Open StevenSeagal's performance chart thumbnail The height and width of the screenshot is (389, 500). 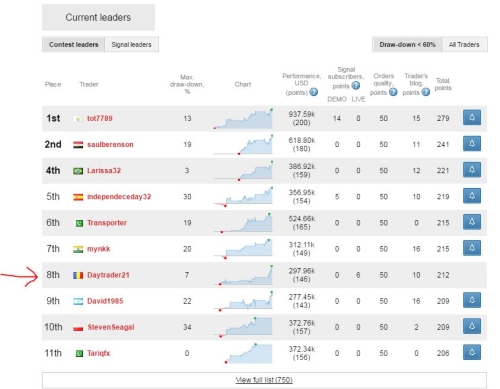[243, 327]
